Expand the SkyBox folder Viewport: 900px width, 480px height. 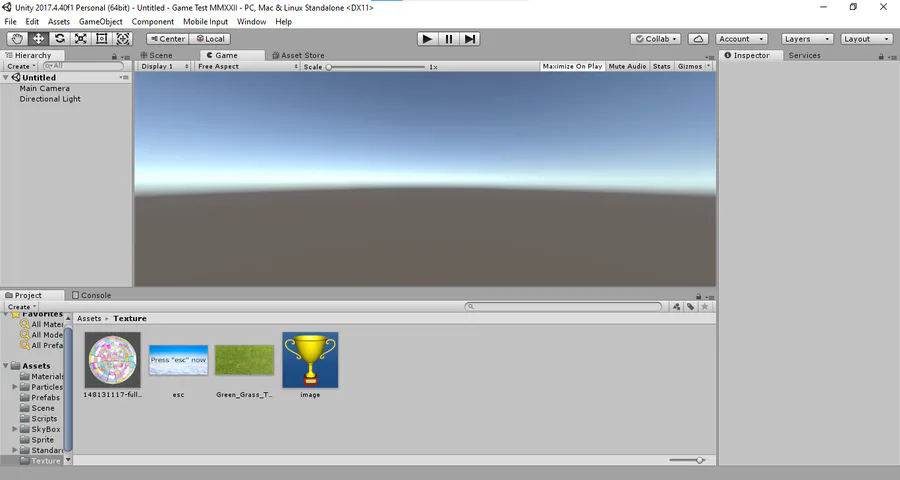(15, 429)
